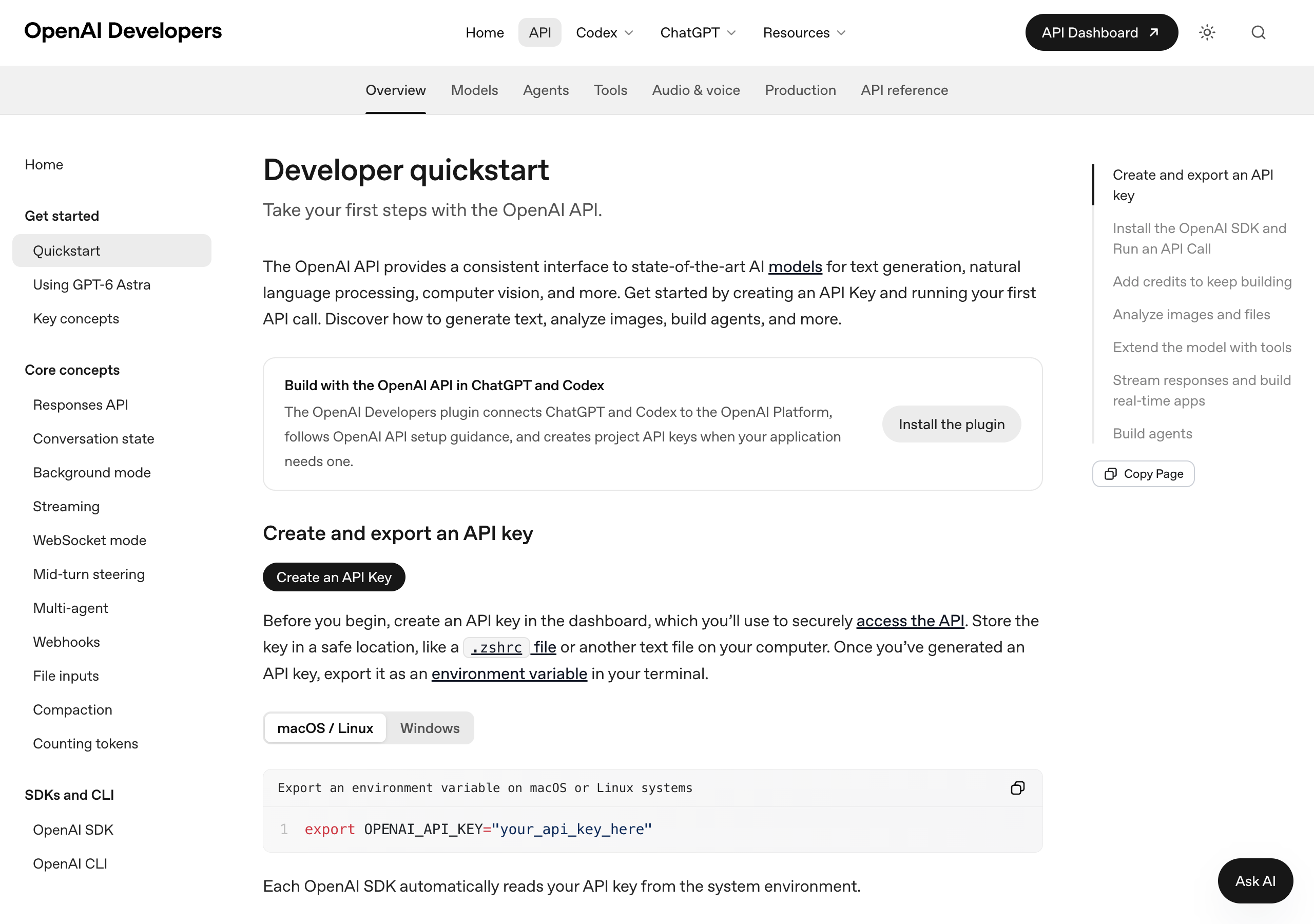Click the Core concepts sidebar heading
This screenshot has width=1314, height=924.
pyautogui.click(x=72, y=370)
